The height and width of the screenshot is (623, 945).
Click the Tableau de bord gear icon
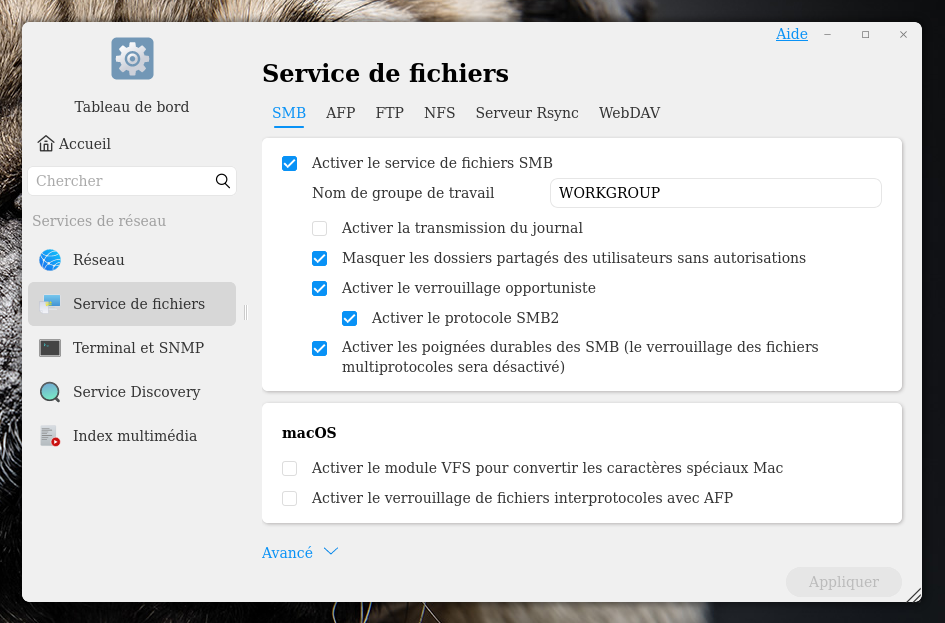[x=132, y=58]
